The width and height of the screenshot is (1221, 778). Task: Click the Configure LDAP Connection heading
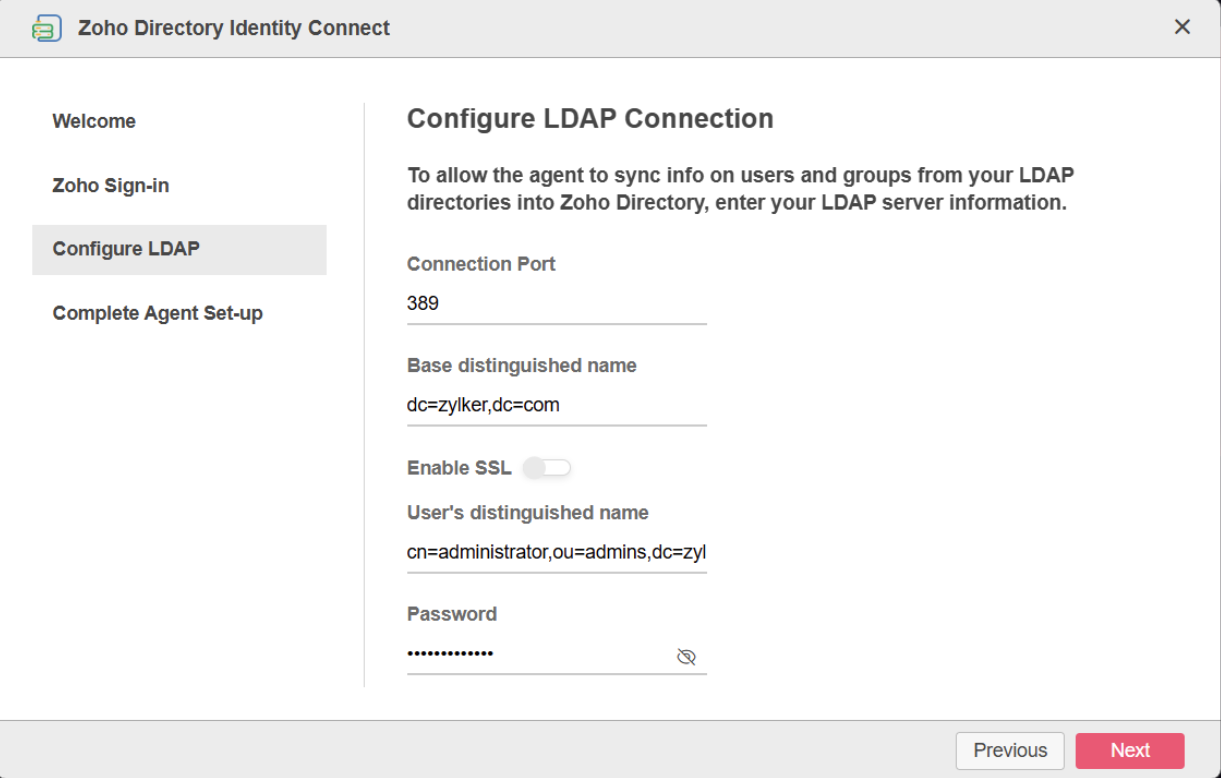590,118
